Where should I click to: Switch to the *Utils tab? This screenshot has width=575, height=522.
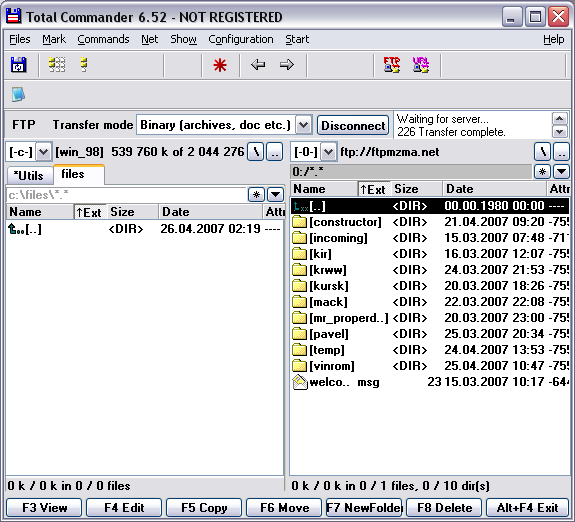pyautogui.click(x=29, y=175)
